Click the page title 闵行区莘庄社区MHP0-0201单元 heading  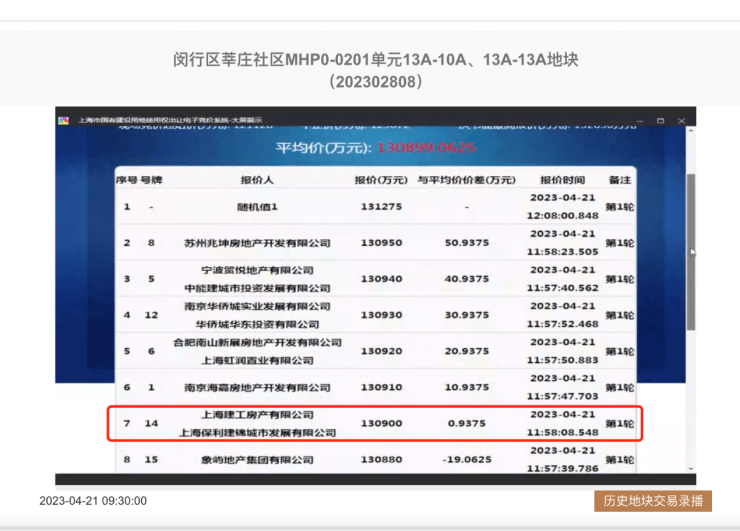[x=375, y=60]
